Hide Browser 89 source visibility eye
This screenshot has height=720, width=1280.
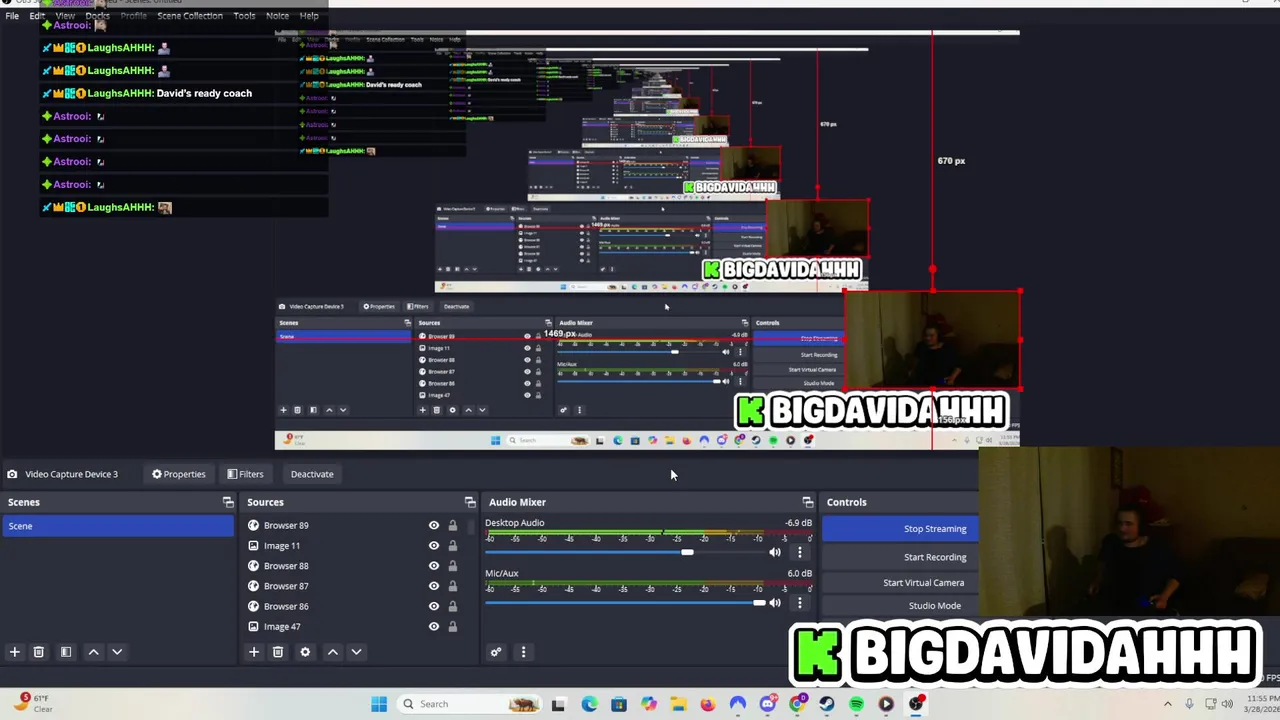[434, 525]
